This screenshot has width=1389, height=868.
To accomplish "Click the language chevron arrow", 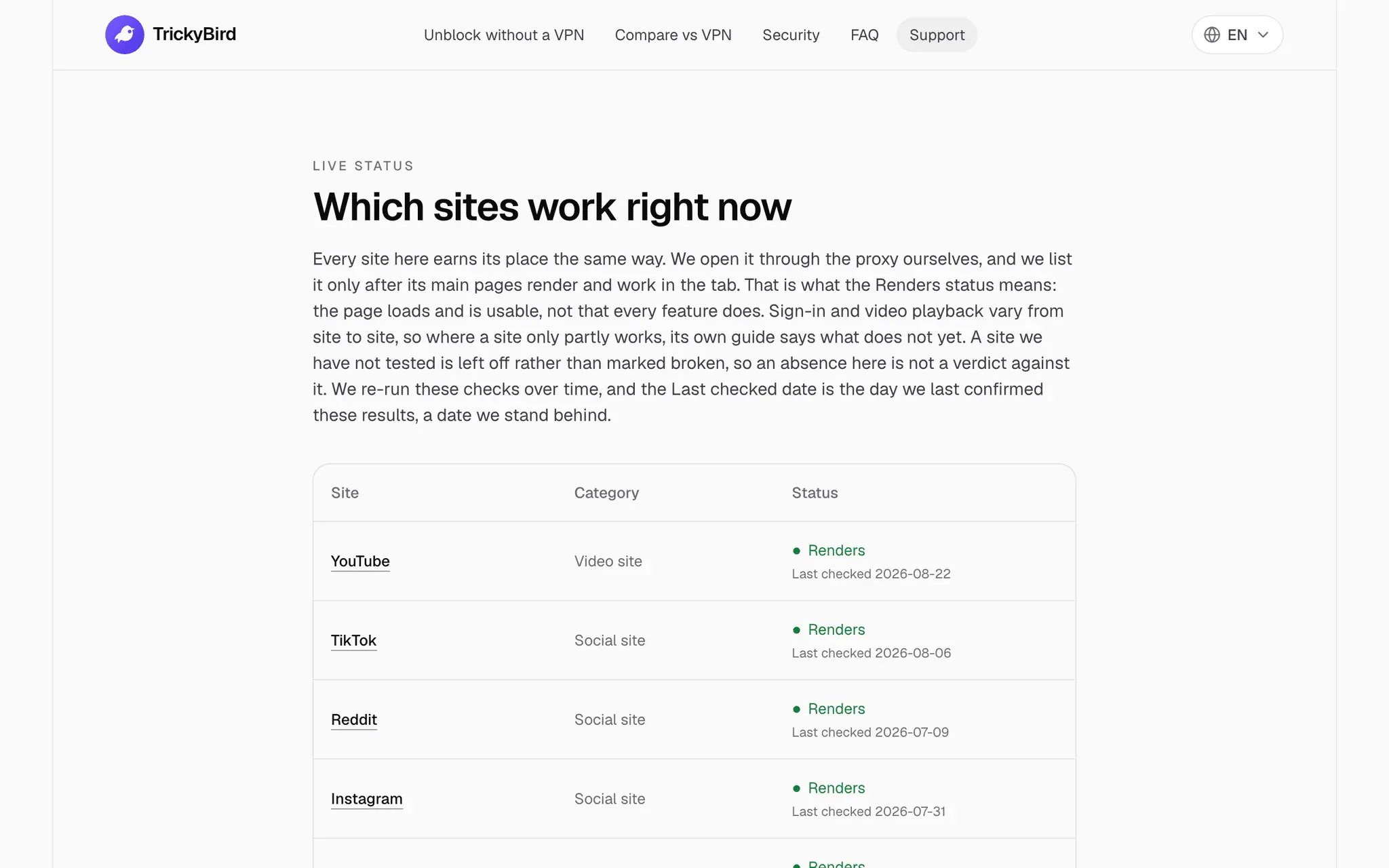I will click(x=1263, y=35).
